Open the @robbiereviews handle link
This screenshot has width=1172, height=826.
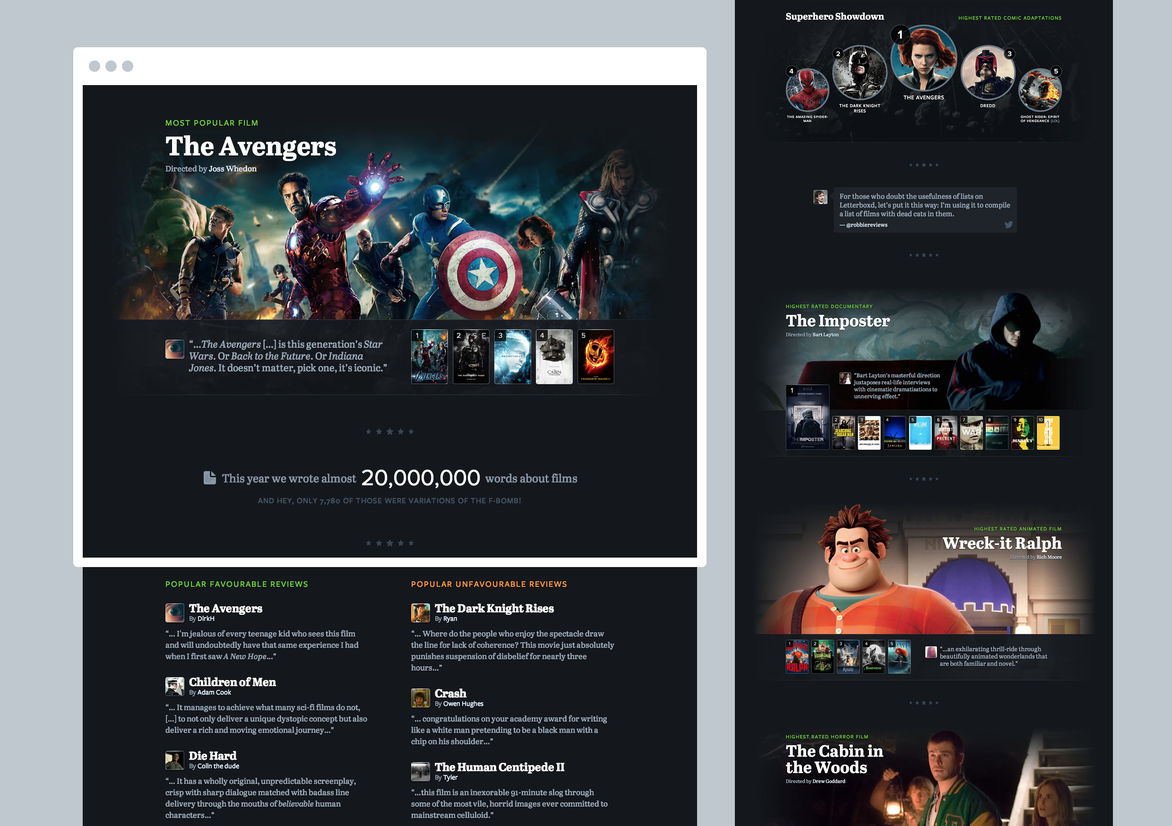coord(866,225)
